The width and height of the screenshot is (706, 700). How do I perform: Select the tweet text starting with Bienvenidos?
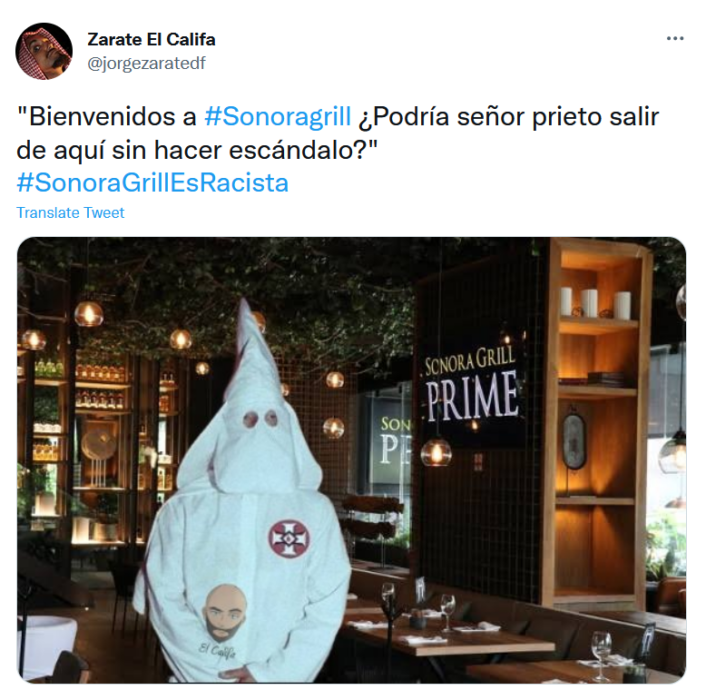[338, 133]
